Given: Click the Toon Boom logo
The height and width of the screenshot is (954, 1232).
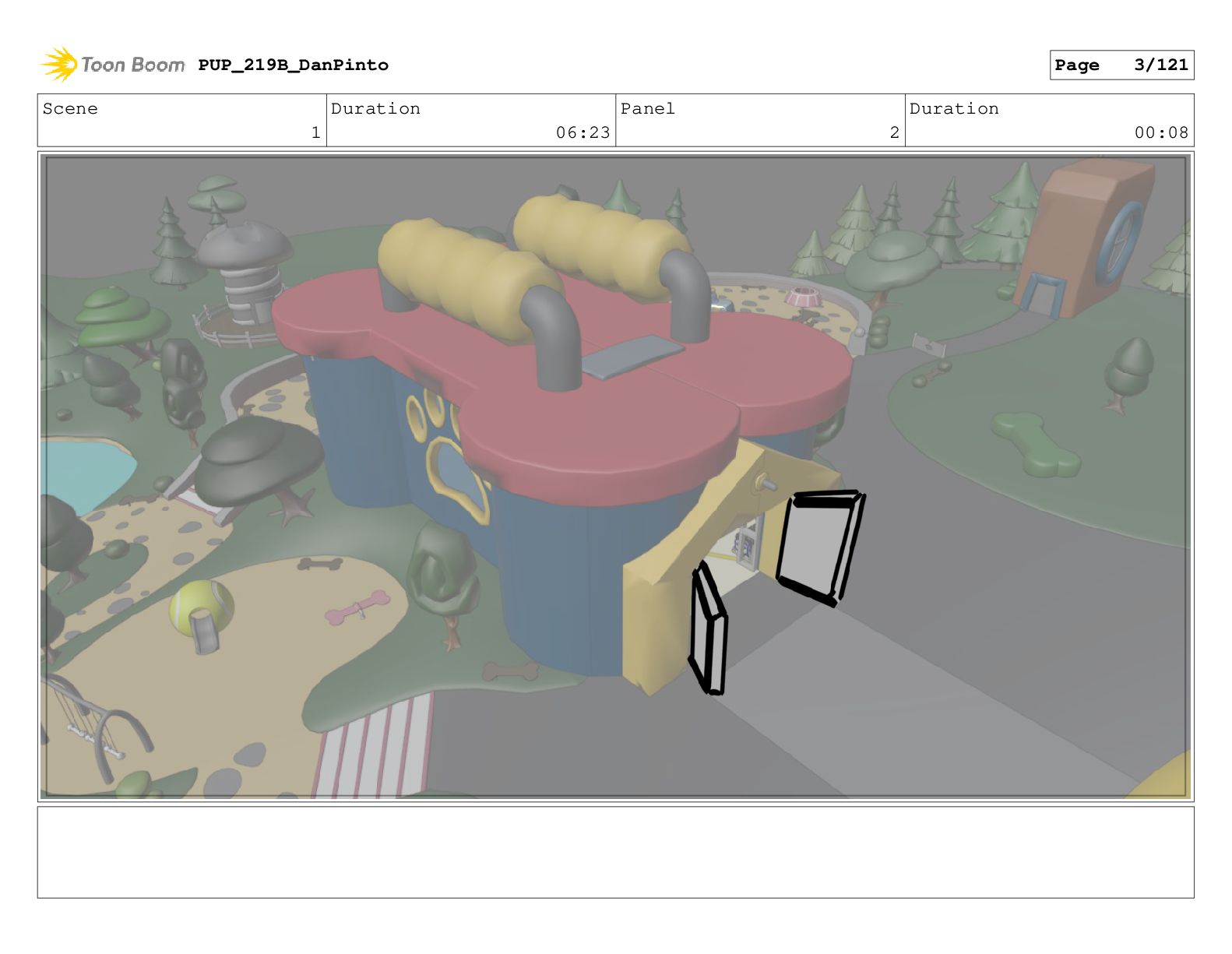Looking at the screenshot, I should click(x=112, y=65).
